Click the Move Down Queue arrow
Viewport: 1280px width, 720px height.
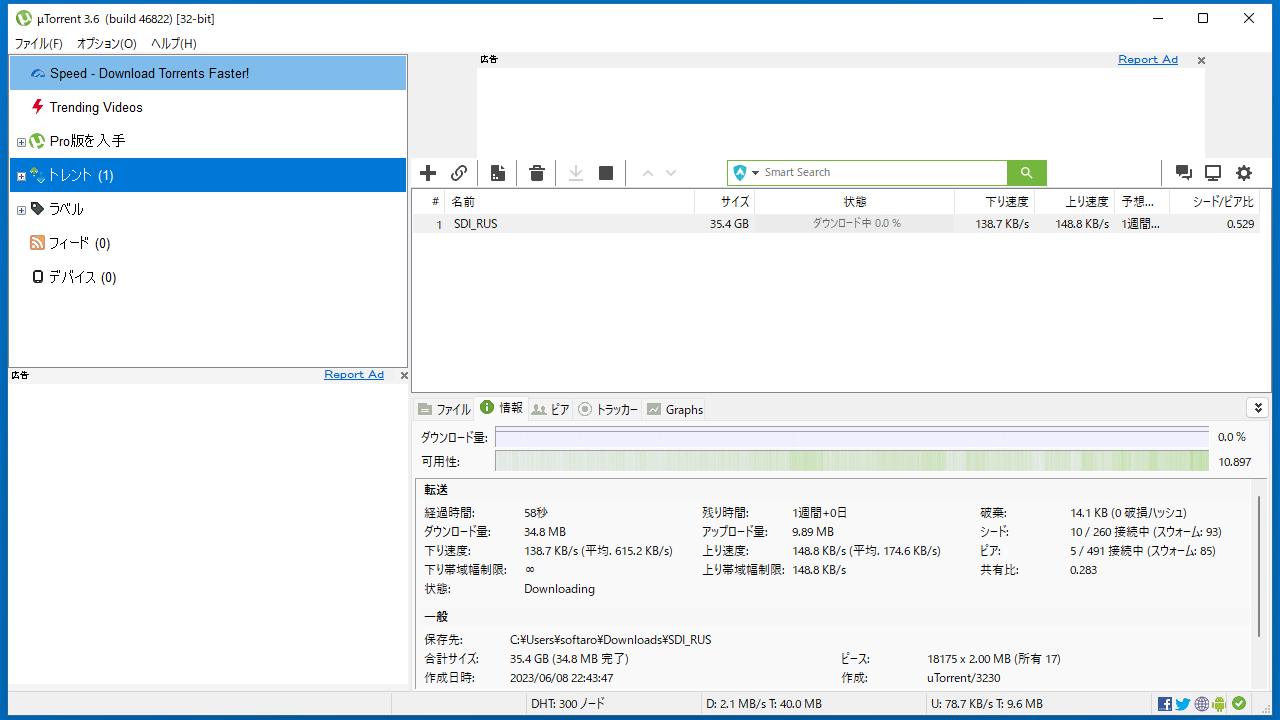point(671,173)
